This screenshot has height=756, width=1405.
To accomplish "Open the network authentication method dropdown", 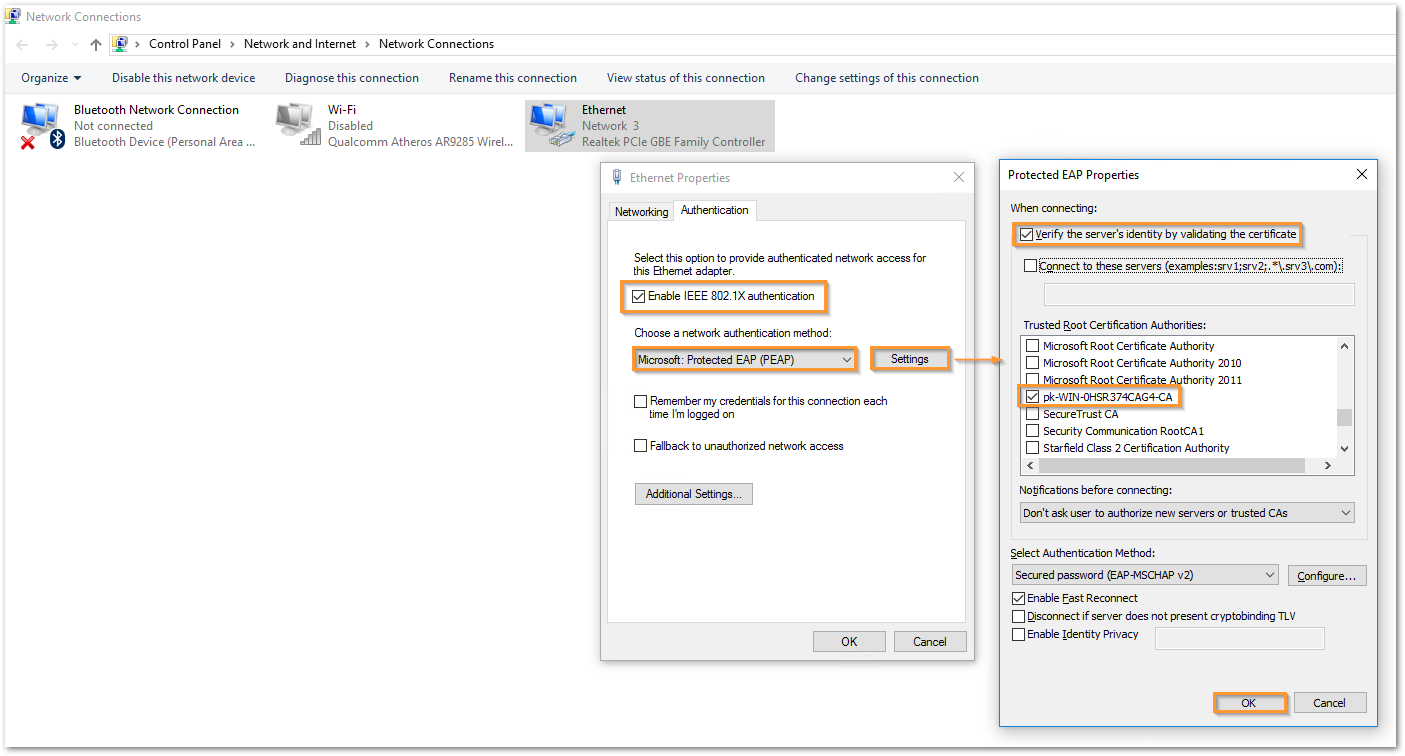I will pyautogui.click(x=745, y=360).
